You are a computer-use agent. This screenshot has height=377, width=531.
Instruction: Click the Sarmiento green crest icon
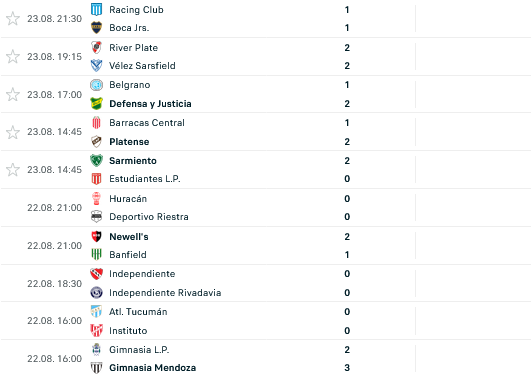pos(97,160)
